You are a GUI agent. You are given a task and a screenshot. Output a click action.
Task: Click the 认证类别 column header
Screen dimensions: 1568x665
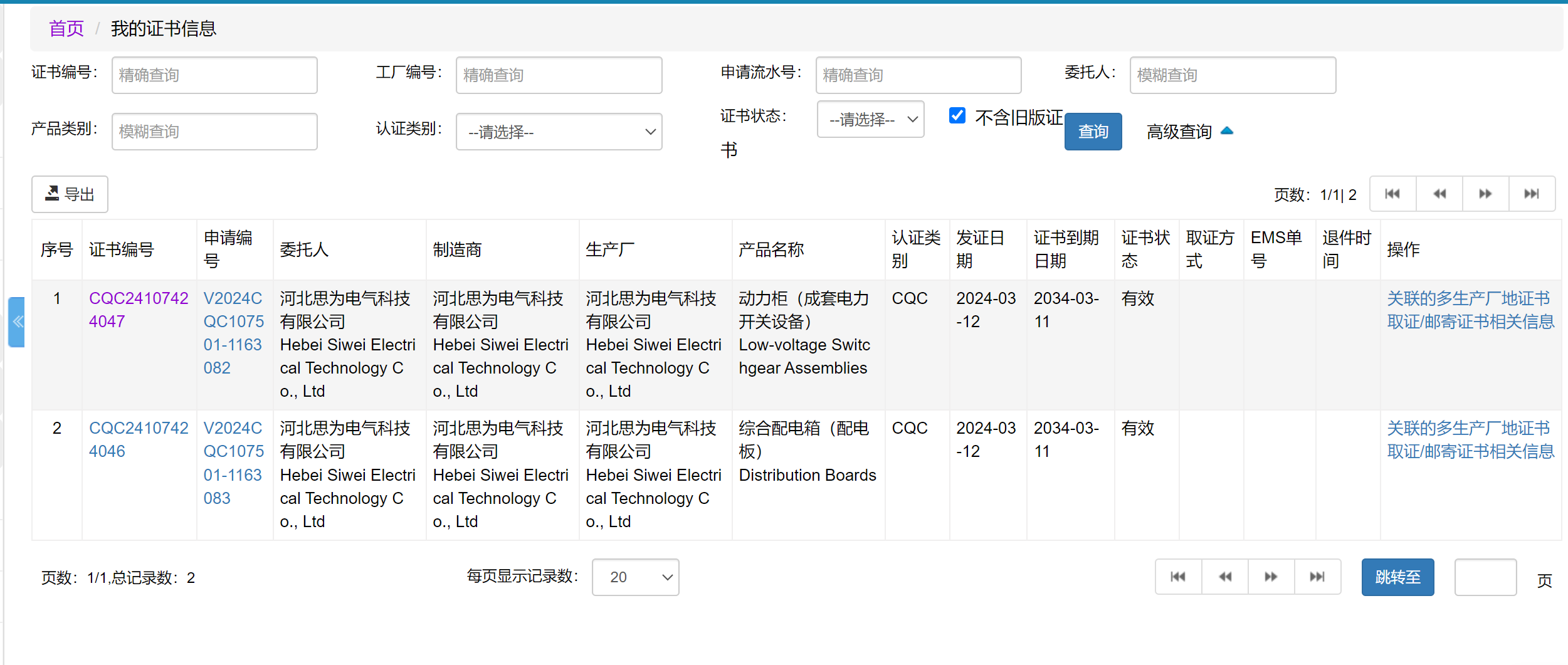[916, 249]
